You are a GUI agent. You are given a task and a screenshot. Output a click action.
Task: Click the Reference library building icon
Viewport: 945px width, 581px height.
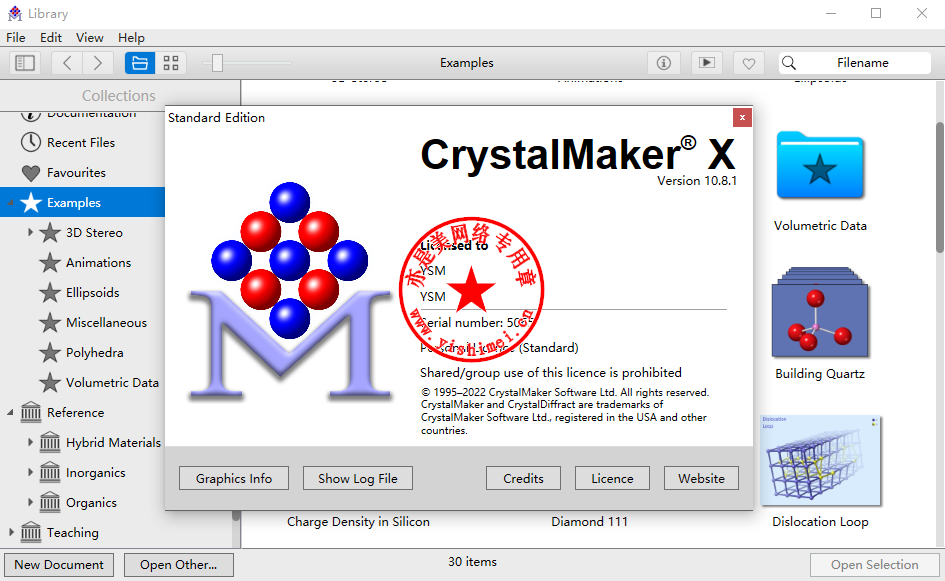(x=31, y=412)
